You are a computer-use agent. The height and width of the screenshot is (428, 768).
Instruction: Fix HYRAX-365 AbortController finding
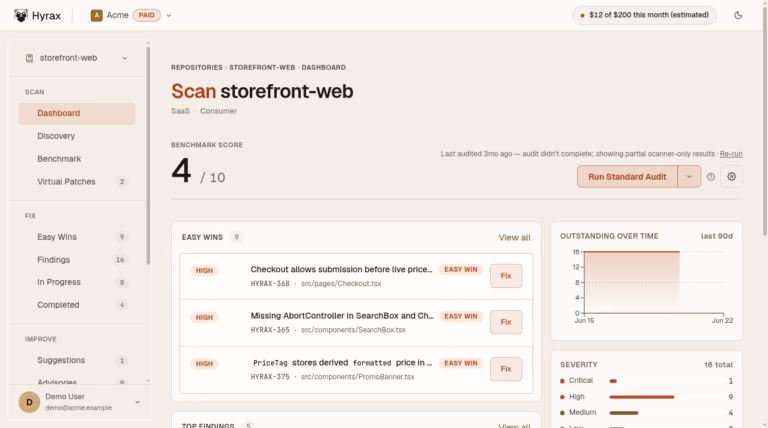click(506, 322)
